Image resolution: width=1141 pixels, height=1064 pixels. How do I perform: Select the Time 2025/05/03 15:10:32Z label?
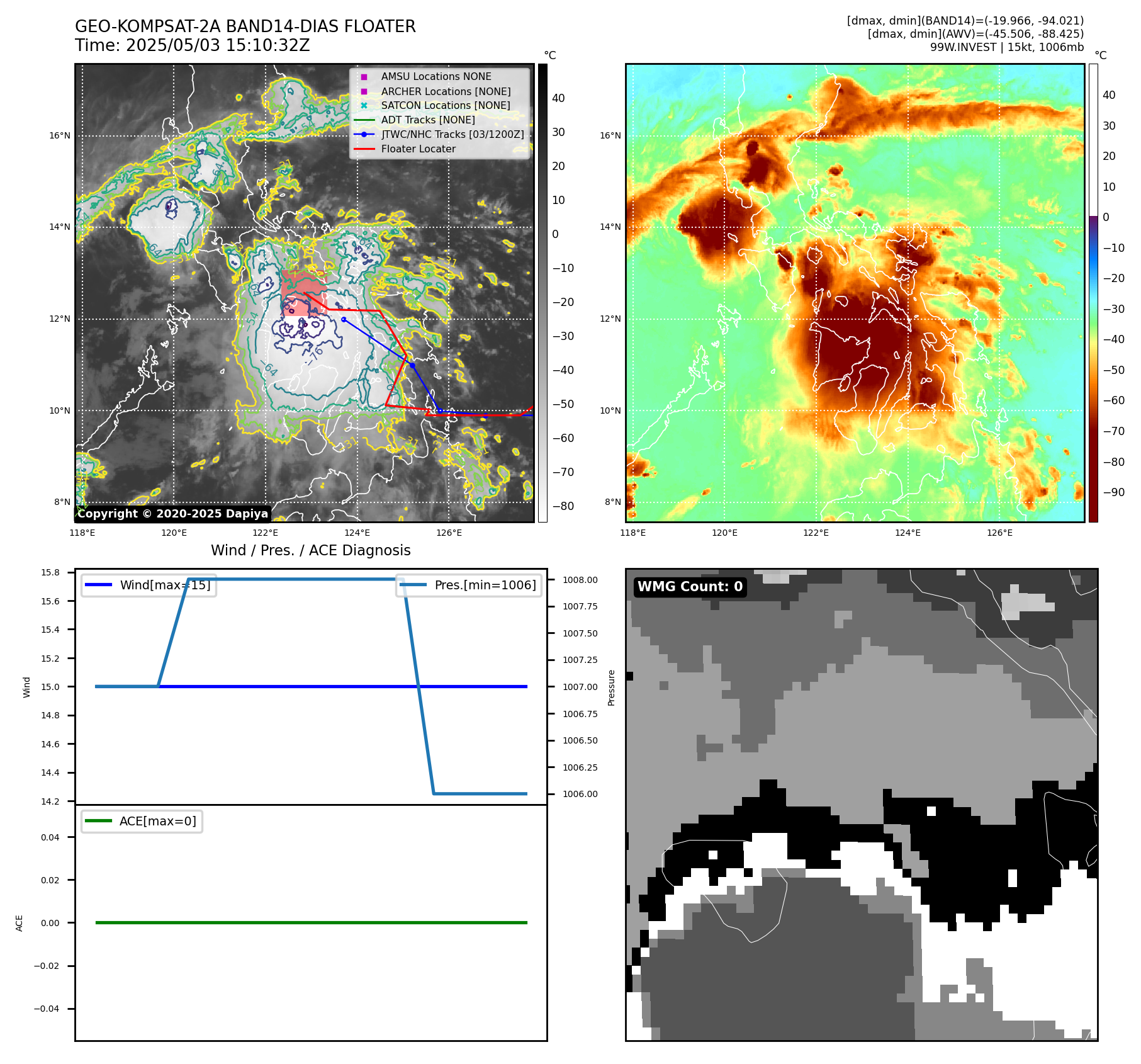[x=193, y=46]
